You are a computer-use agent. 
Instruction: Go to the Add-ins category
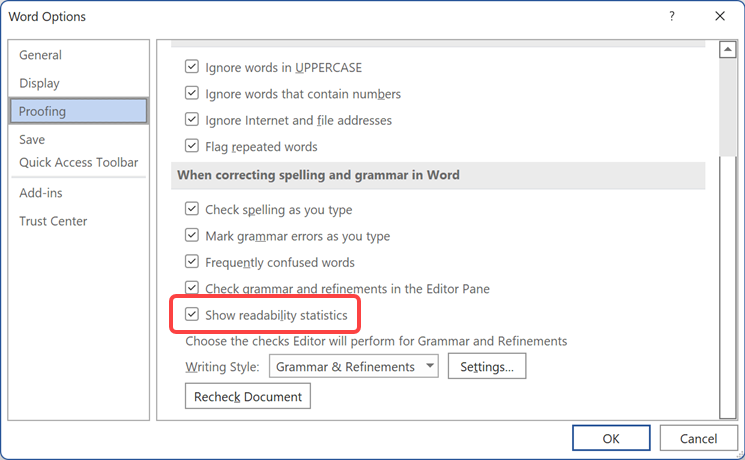40,193
